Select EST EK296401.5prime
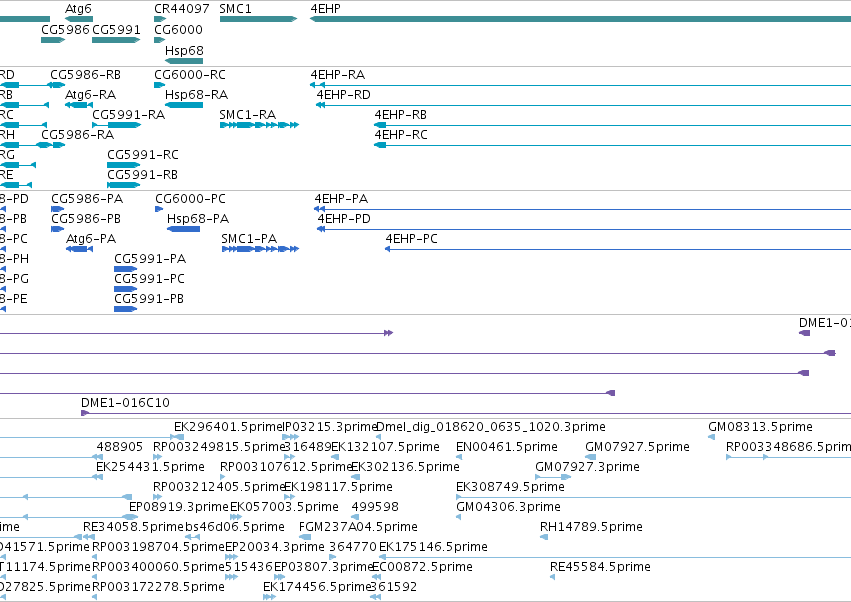Viewport: 851px width, 602px height. [228, 427]
